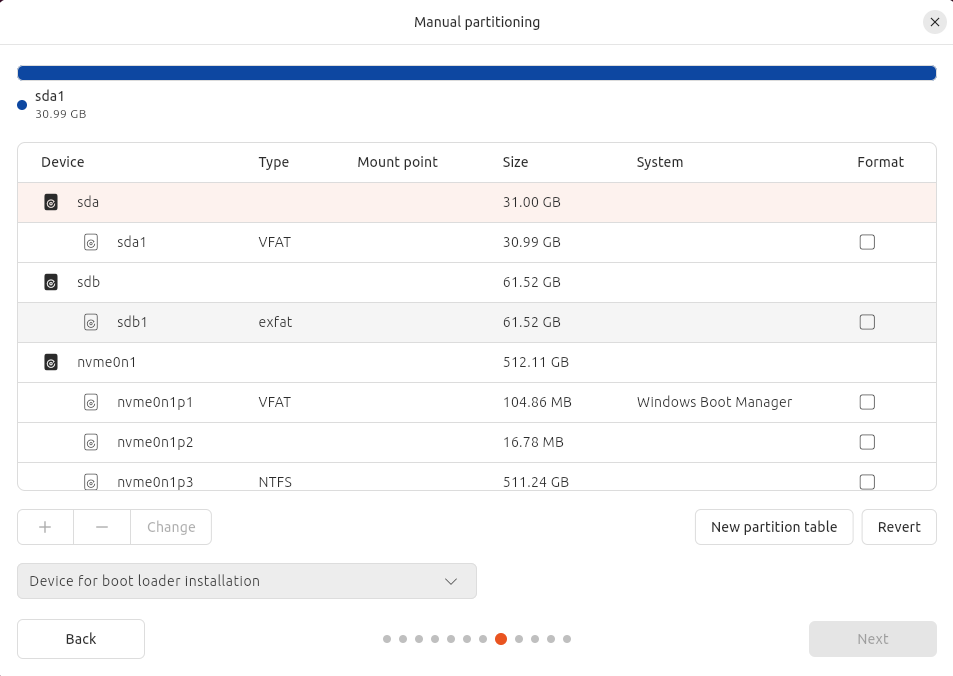
Task: Toggle Format checkbox for sdb1
Action: (x=867, y=322)
